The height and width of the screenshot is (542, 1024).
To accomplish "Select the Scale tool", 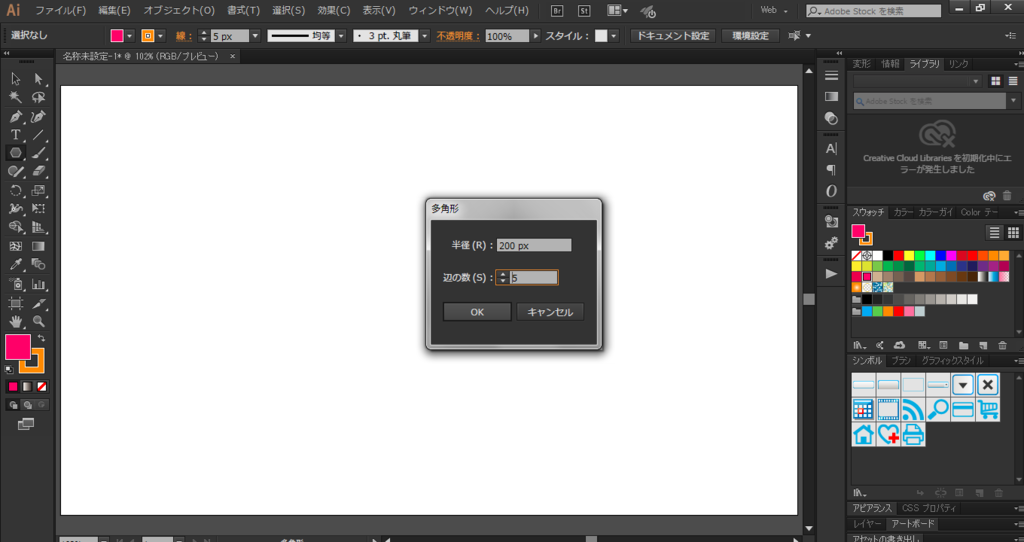I will tap(39, 191).
